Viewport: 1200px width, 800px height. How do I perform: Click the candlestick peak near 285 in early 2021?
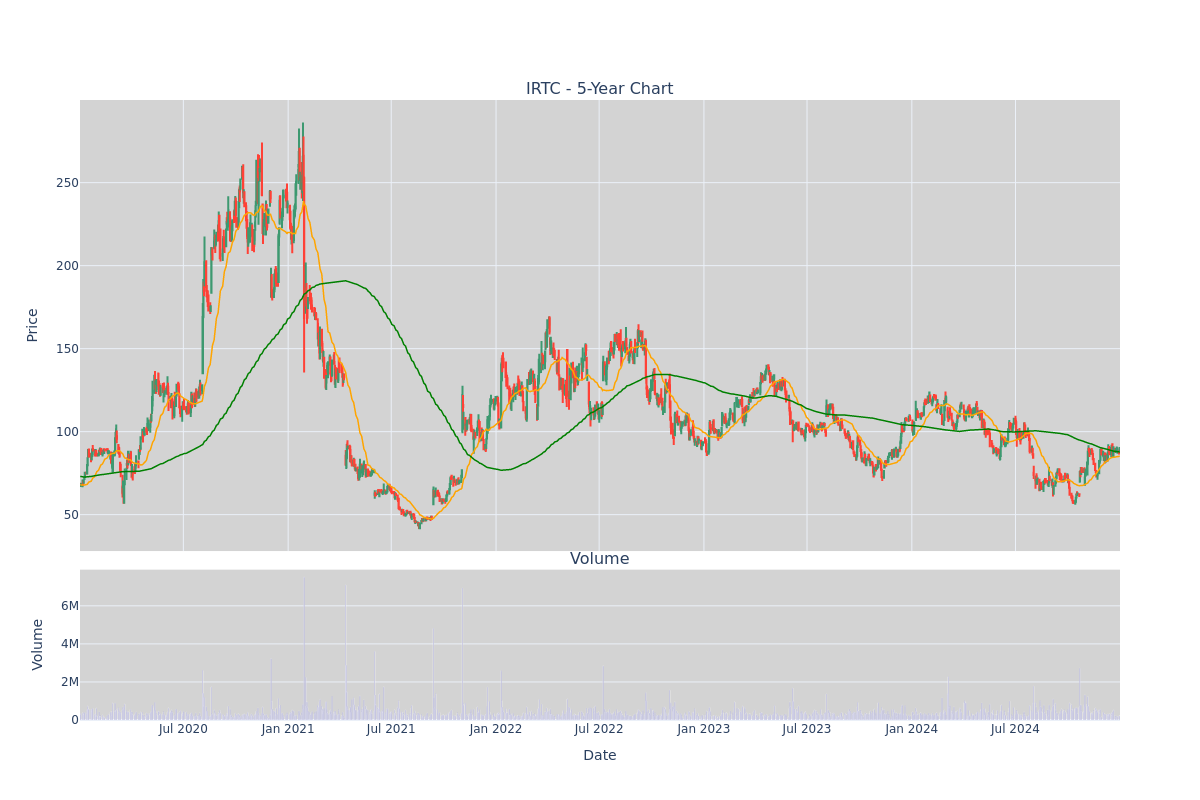tap(303, 128)
